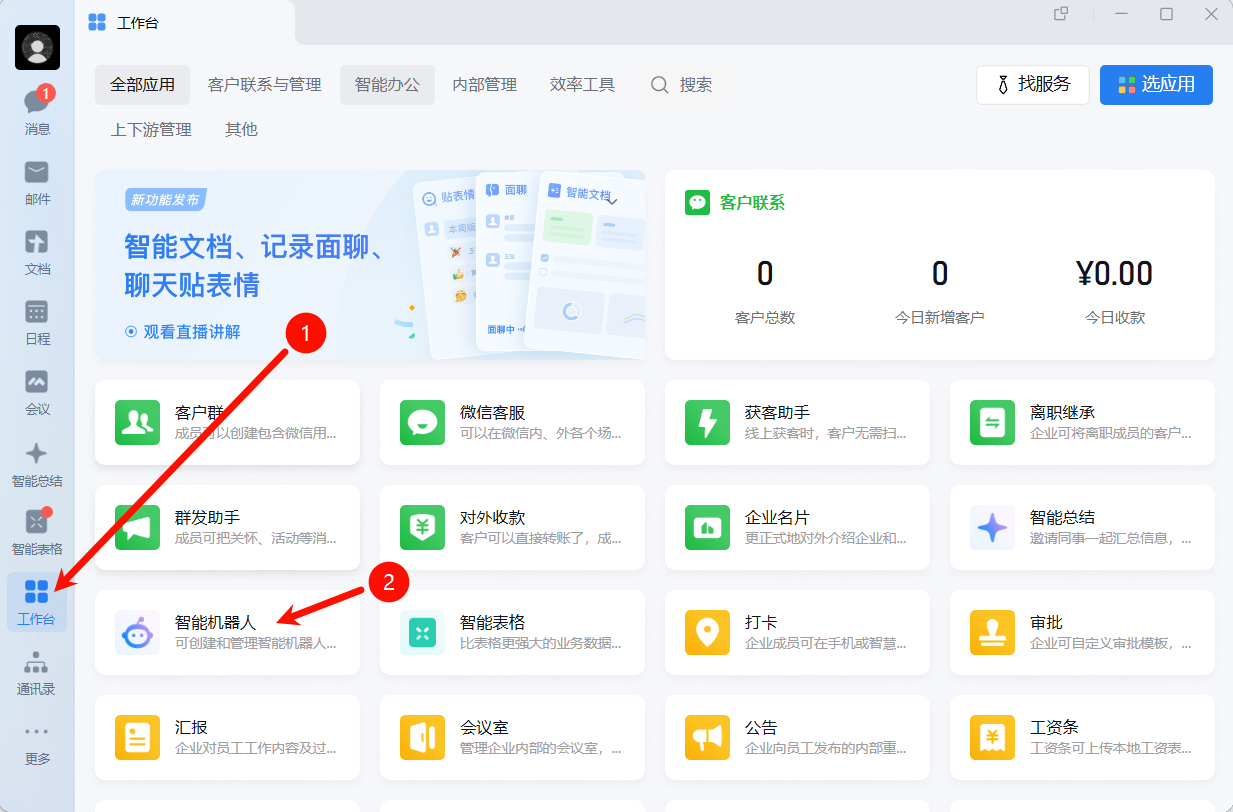The width and height of the screenshot is (1233, 812).
Task: Open the 公告 announcement app icon
Action: [x=707, y=738]
